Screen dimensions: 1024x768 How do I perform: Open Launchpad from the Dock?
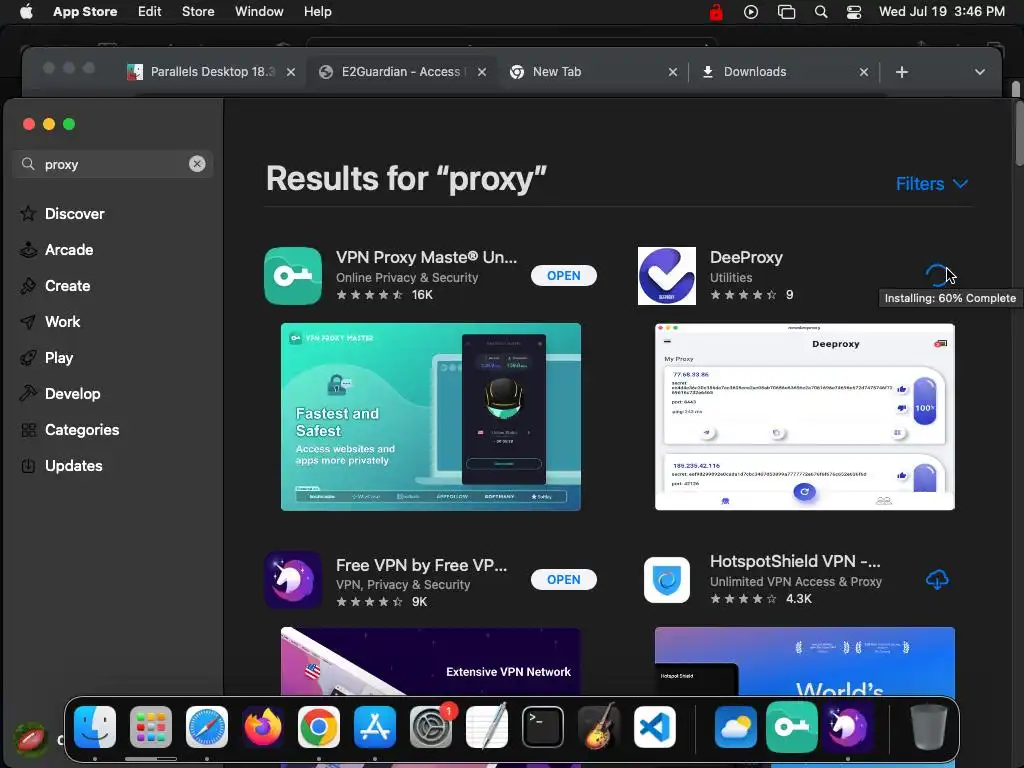(151, 727)
